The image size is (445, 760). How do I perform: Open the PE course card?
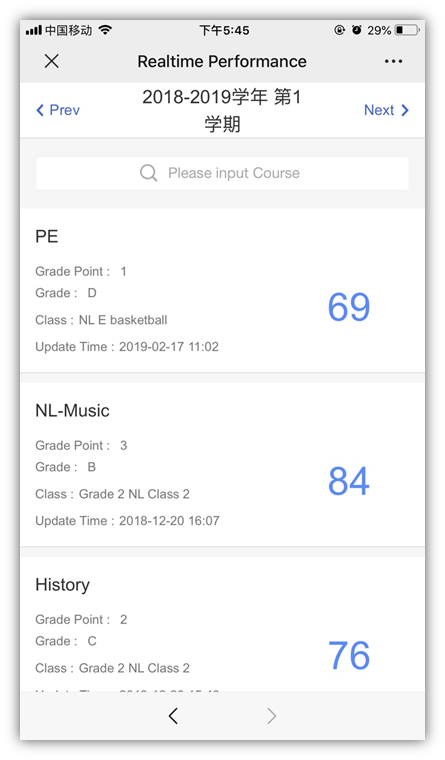coord(222,290)
